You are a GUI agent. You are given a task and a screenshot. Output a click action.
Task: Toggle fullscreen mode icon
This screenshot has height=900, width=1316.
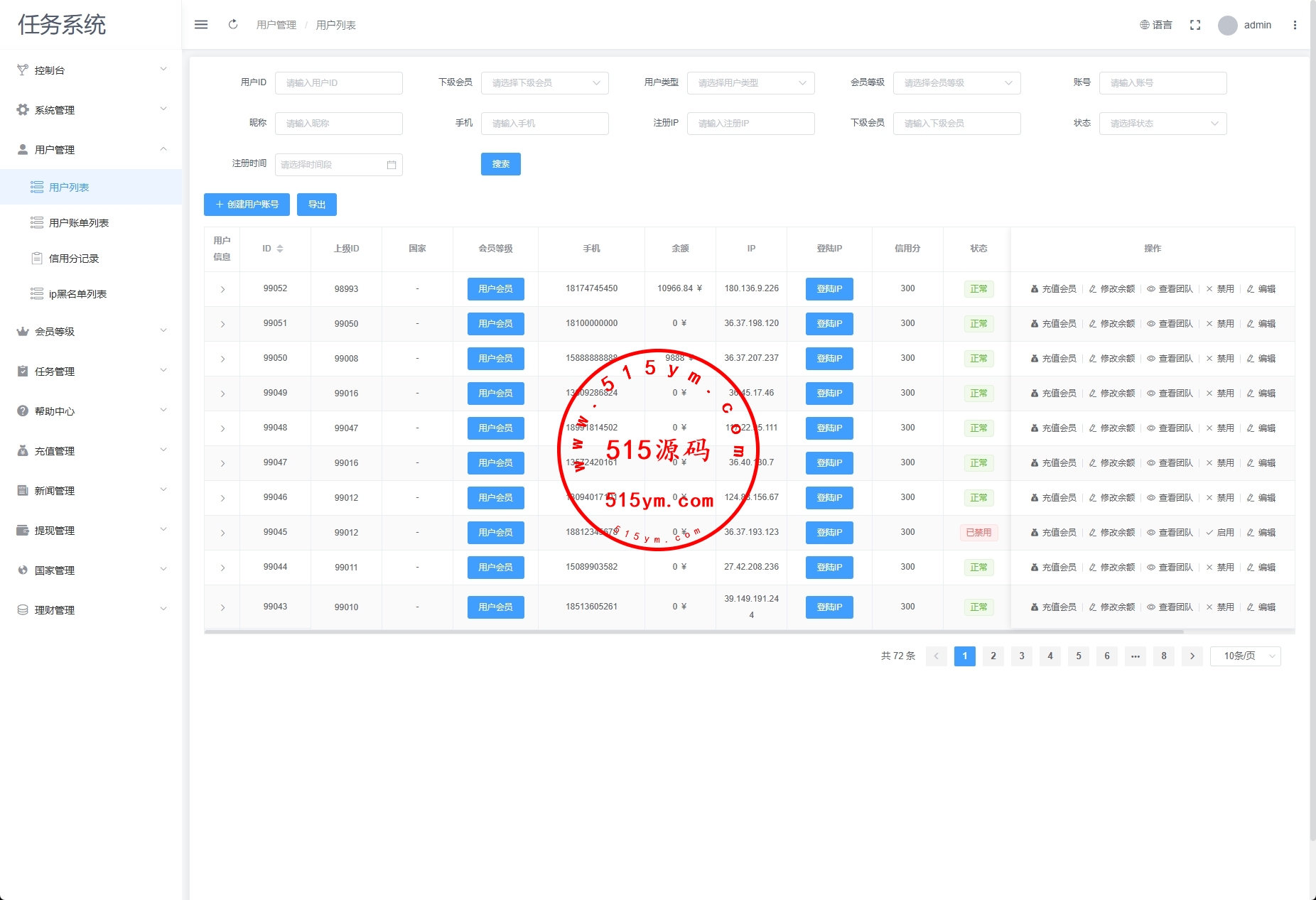1195,25
